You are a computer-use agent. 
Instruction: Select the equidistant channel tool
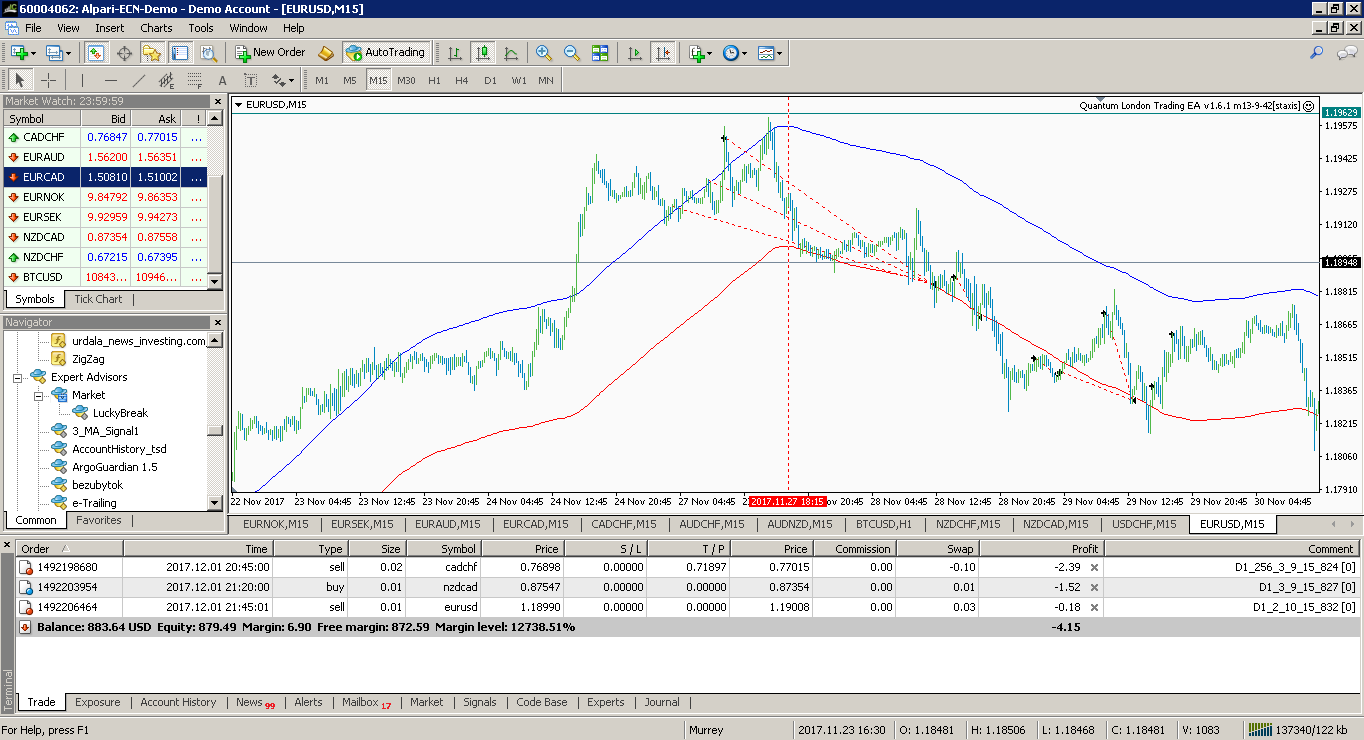coord(166,80)
